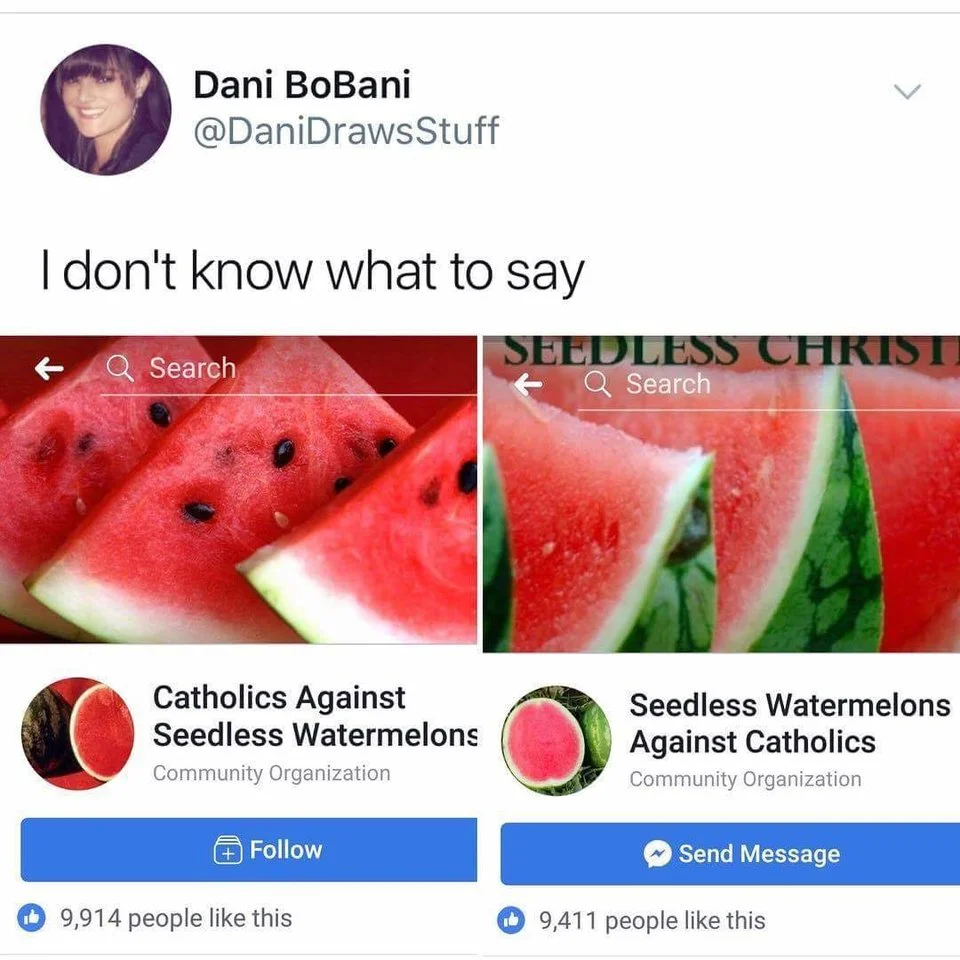The height and width of the screenshot is (960, 960).
Task: Click the Dani BoBani display name
Action: click(x=301, y=85)
